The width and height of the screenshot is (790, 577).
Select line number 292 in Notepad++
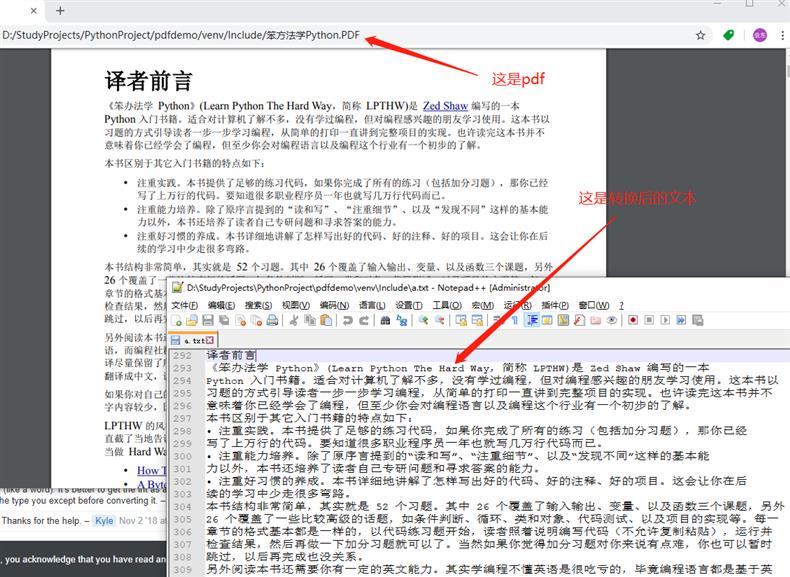[182, 356]
